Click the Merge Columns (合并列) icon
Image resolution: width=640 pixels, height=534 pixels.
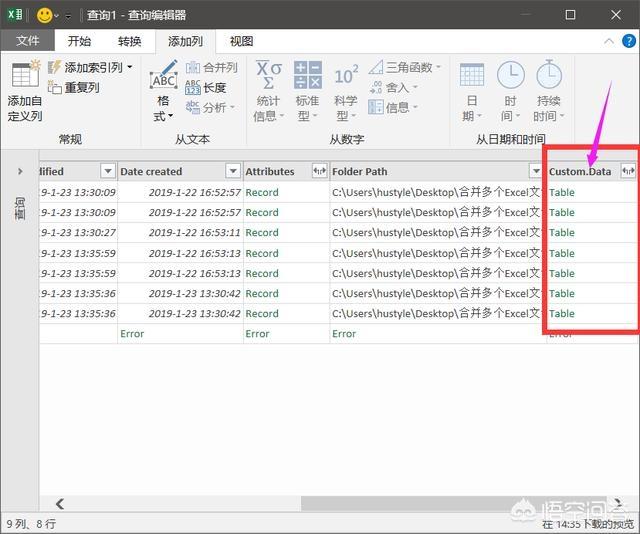tap(193, 67)
